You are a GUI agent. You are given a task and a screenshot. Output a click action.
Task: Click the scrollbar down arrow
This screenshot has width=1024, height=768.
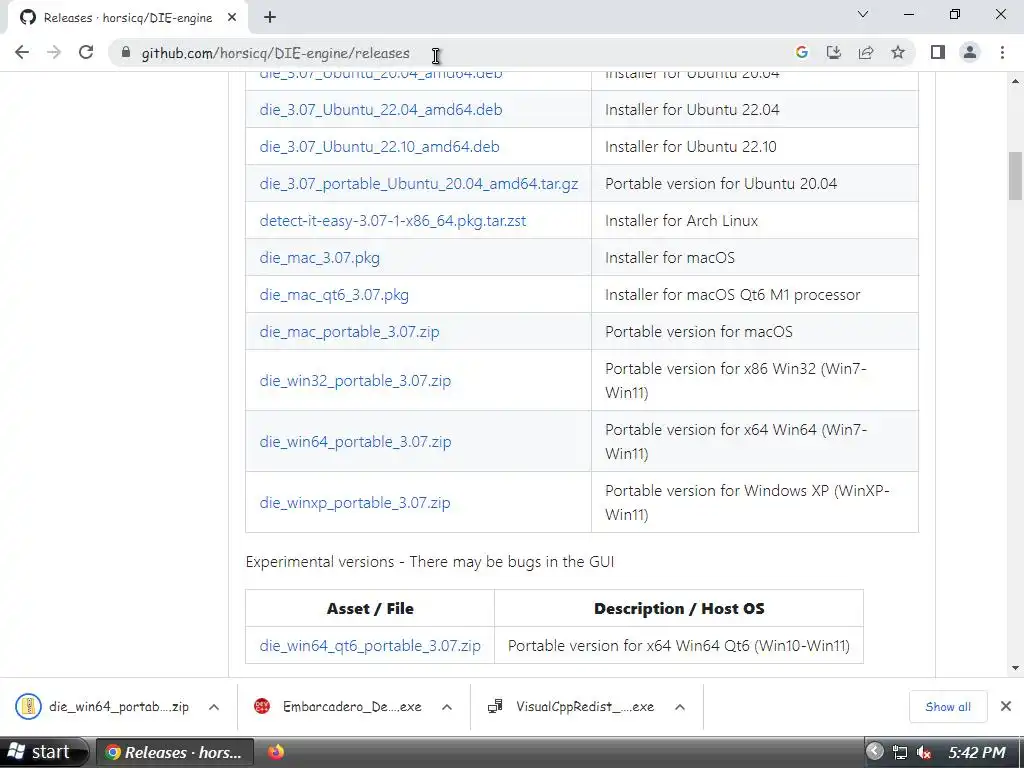pyautogui.click(x=1015, y=668)
